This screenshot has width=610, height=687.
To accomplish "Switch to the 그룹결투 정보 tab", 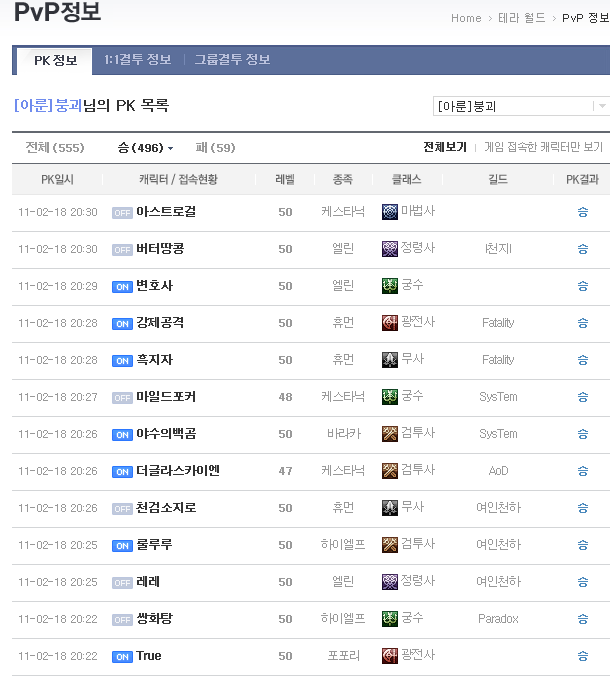I will point(232,60).
